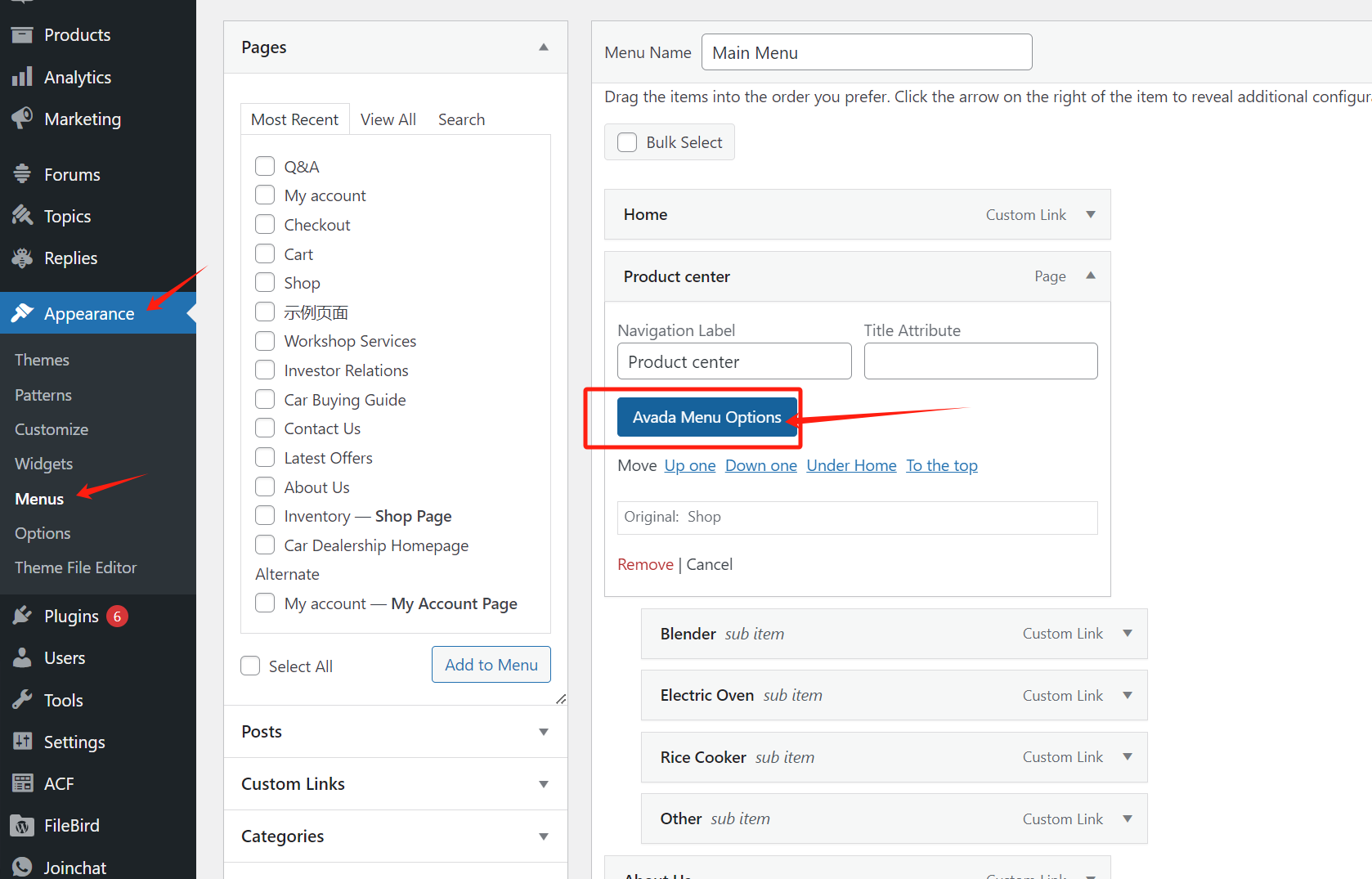Click the Products icon in sidebar
The width and height of the screenshot is (1372, 879).
click(x=22, y=35)
